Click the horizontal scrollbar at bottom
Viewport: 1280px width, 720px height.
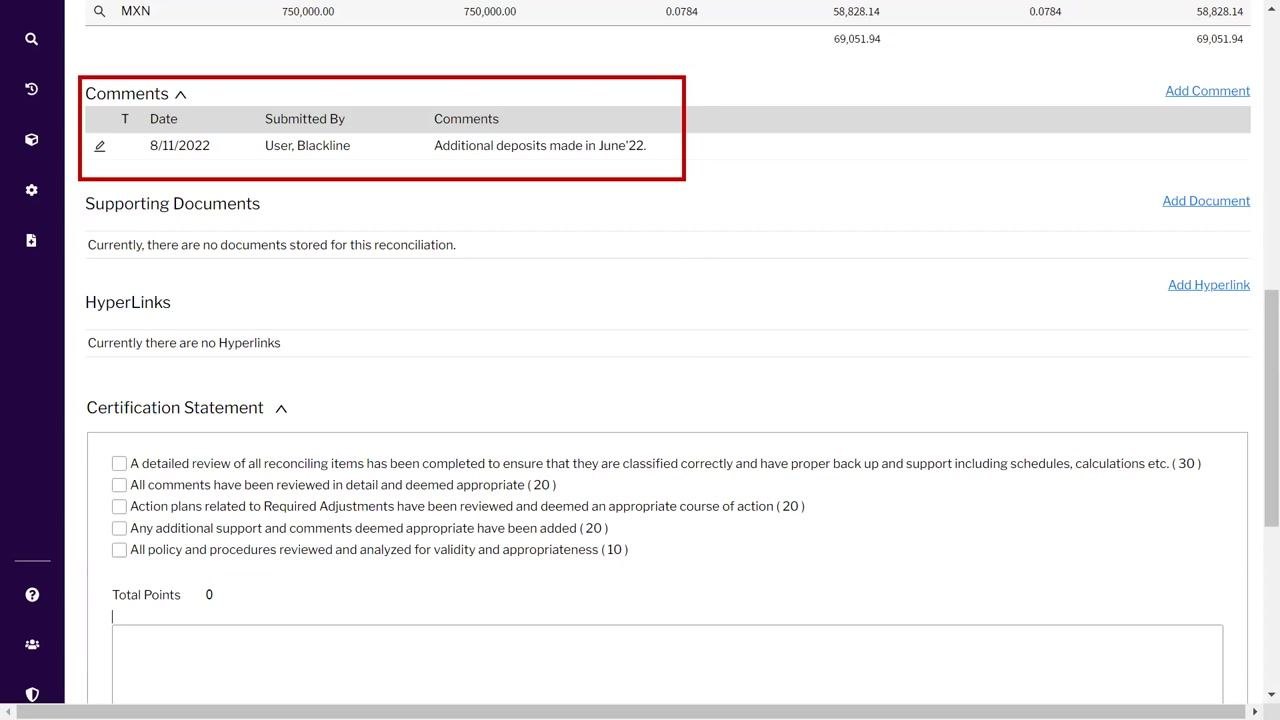click(x=632, y=712)
